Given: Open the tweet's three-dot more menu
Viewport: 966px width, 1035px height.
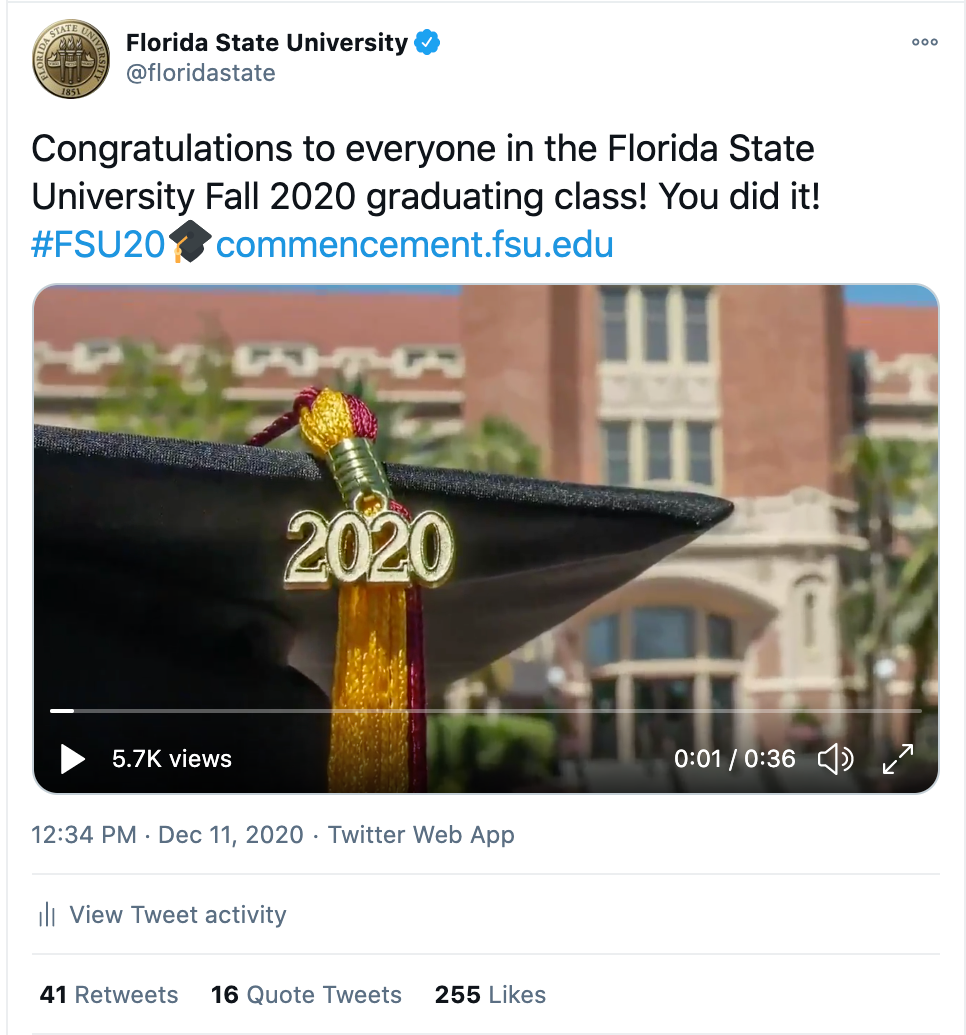Looking at the screenshot, I should pyautogui.click(x=924, y=42).
